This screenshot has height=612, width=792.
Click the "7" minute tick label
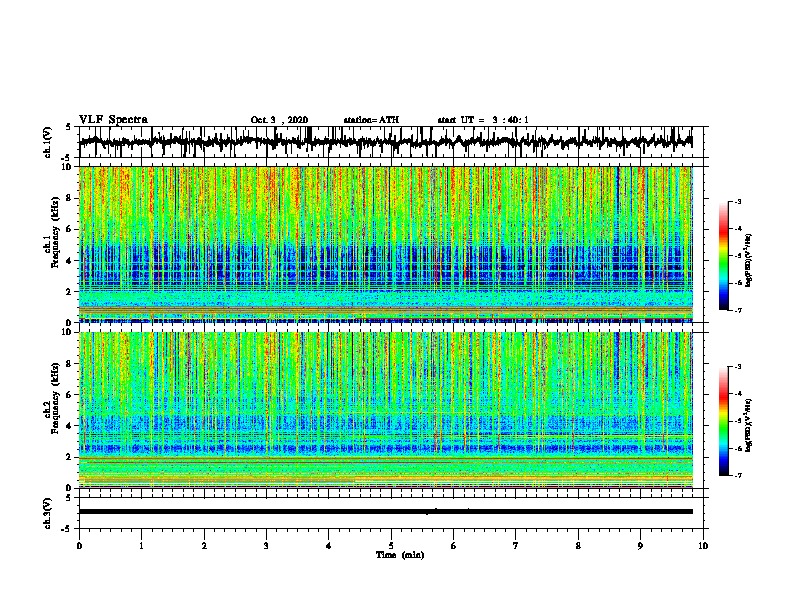[x=516, y=546]
